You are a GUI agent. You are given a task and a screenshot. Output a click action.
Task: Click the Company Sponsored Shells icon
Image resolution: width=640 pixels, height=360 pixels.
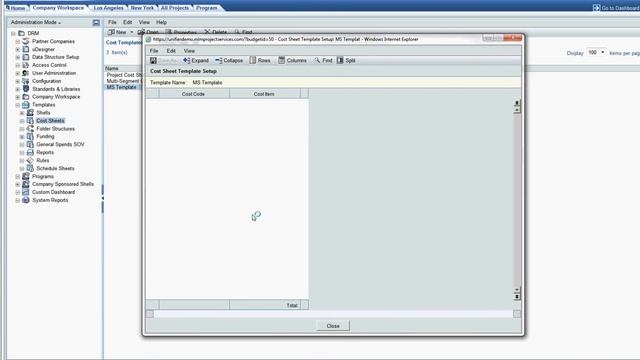tap(26, 184)
